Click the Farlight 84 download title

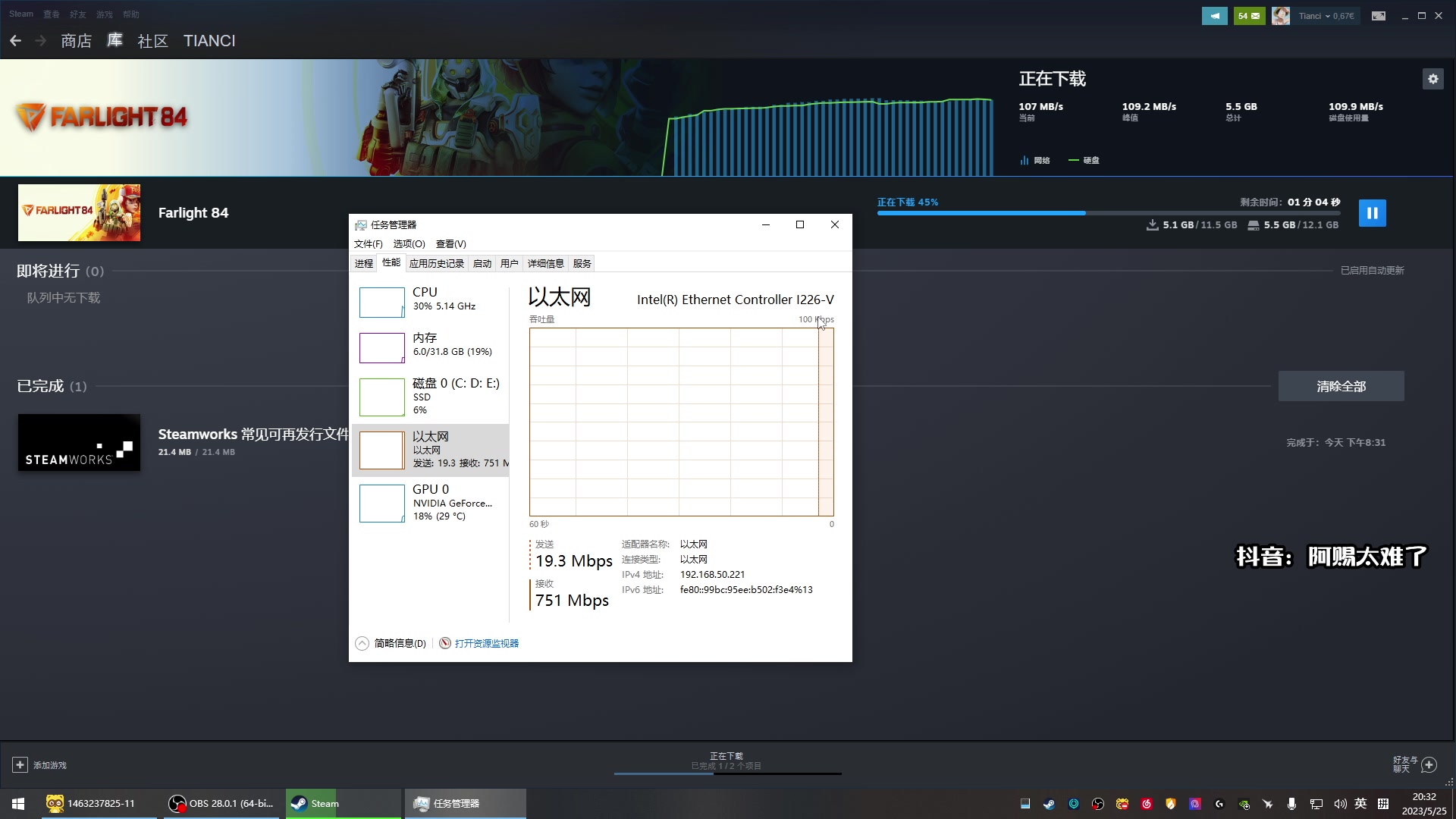(x=193, y=213)
